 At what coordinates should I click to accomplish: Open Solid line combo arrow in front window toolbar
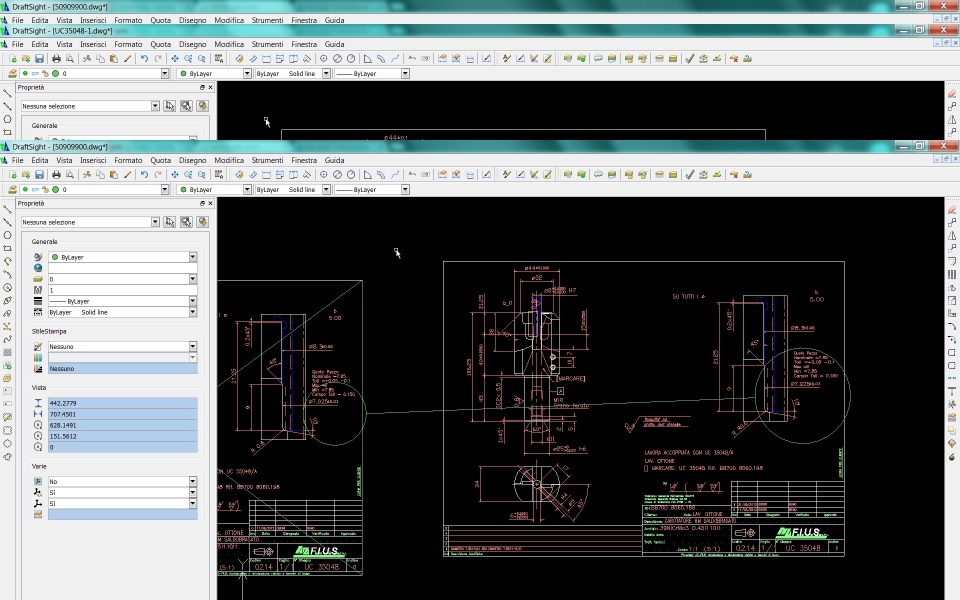coord(326,190)
